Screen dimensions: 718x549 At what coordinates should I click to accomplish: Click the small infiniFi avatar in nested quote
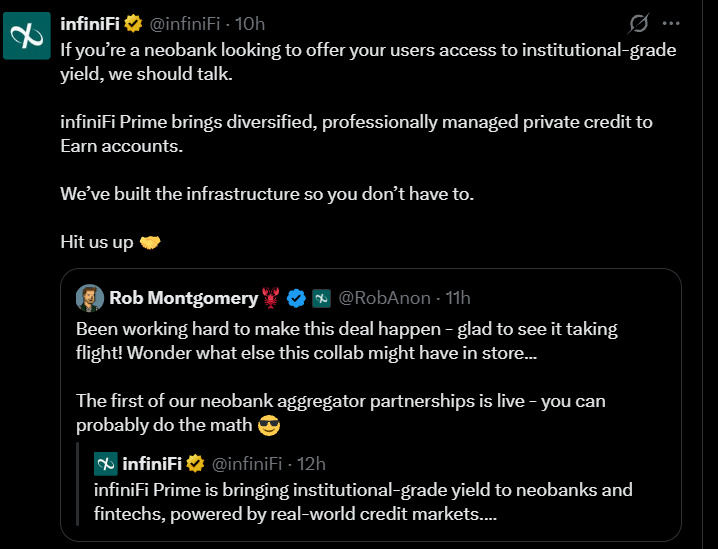point(106,464)
